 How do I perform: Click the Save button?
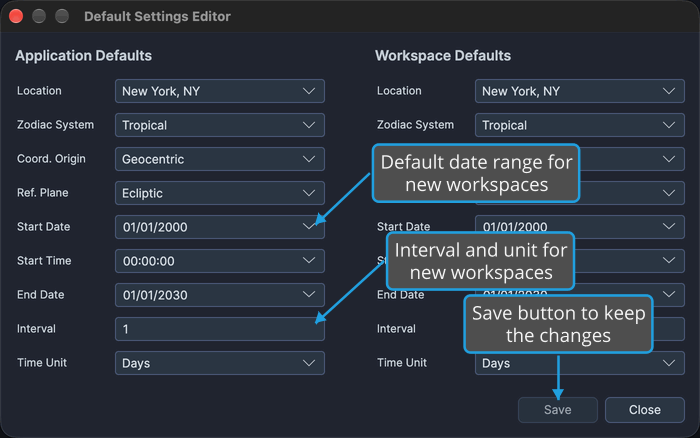pyautogui.click(x=558, y=410)
